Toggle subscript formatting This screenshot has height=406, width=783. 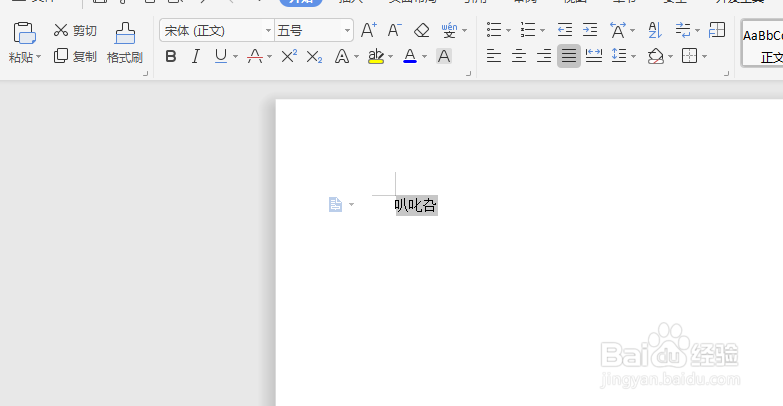(x=314, y=57)
